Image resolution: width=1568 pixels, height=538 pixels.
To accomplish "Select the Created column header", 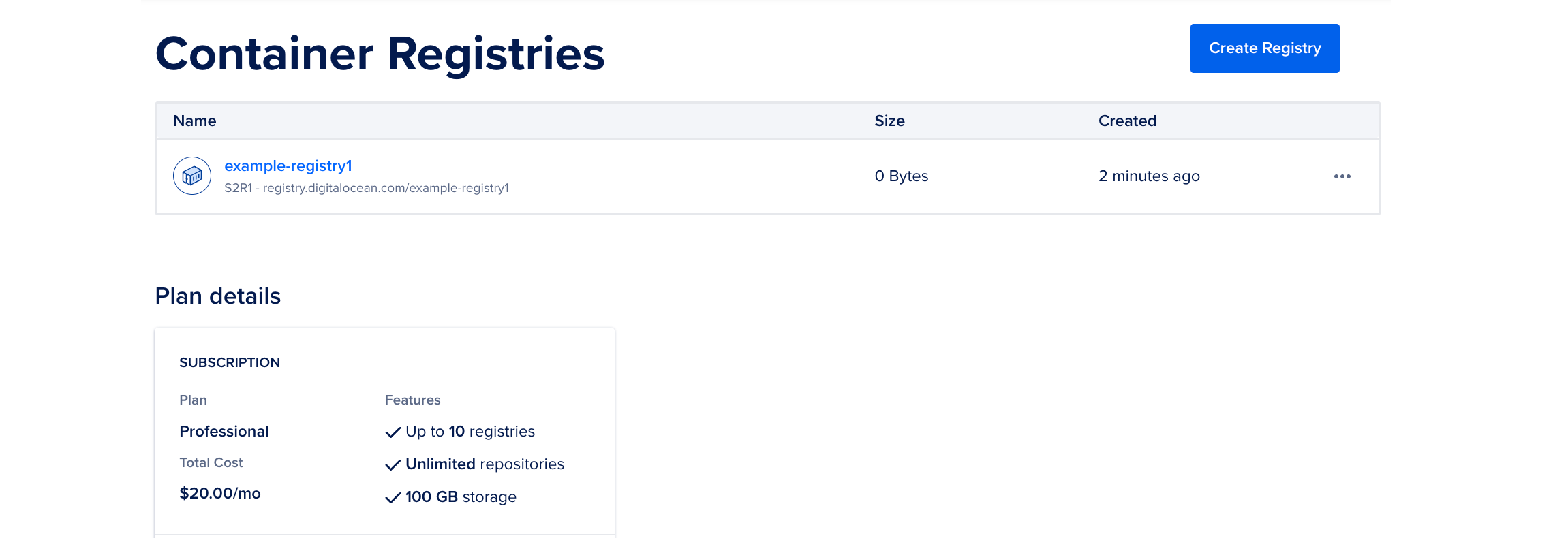I will [x=1127, y=121].
